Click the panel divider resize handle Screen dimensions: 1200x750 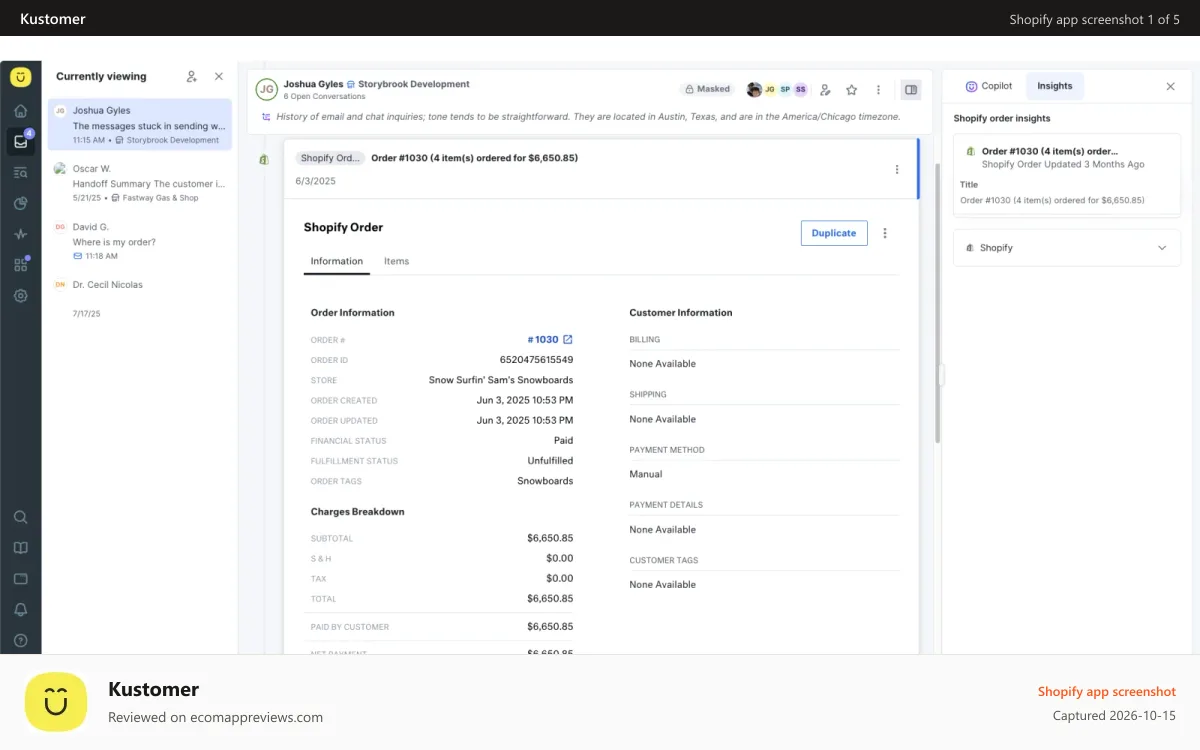(x=941, y=375)
